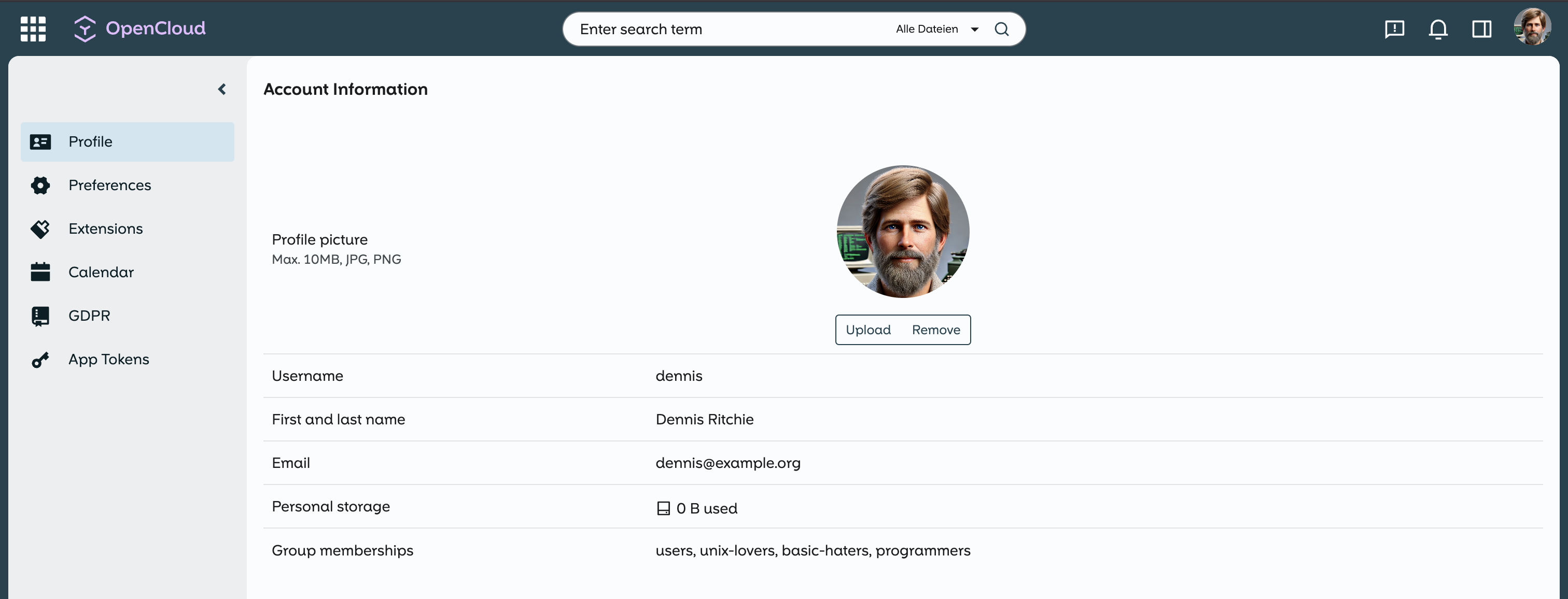
Task: Open App Tokens page
Action: point(108,360)
